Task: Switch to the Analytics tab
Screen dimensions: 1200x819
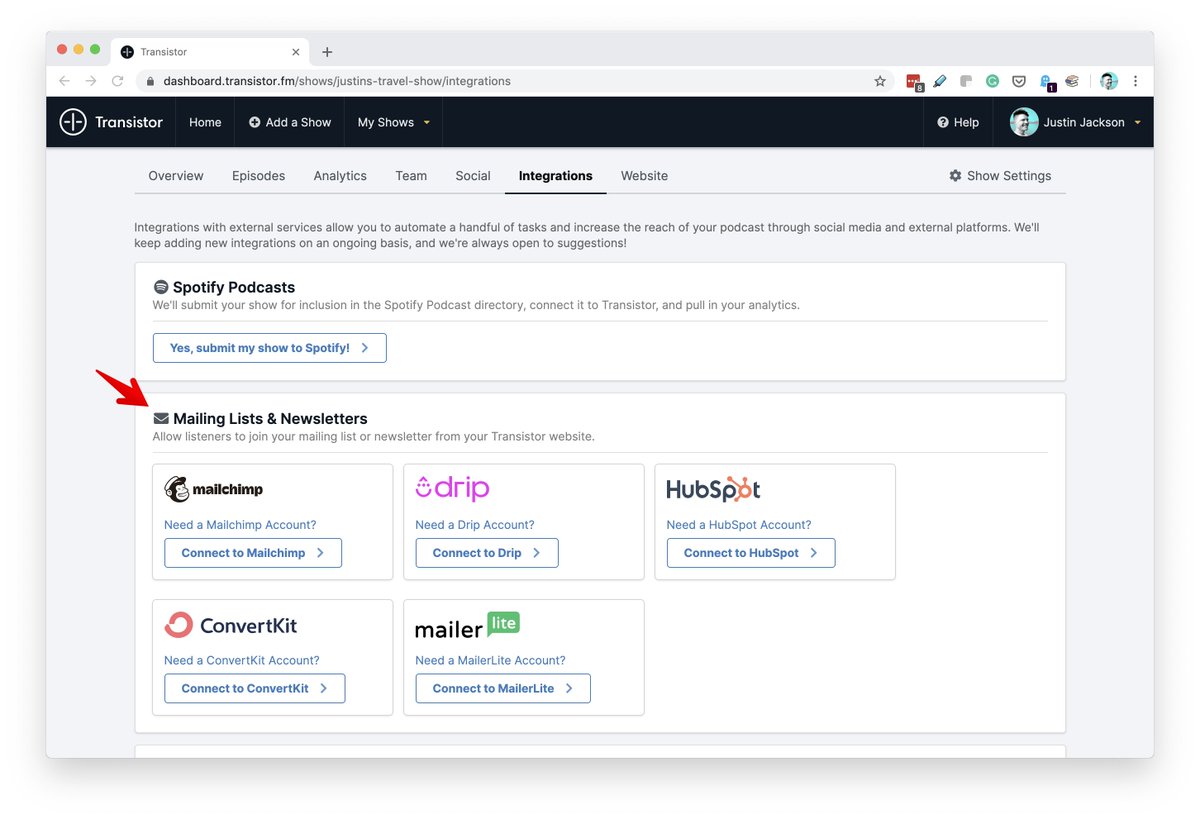Action: pos(340,176)
